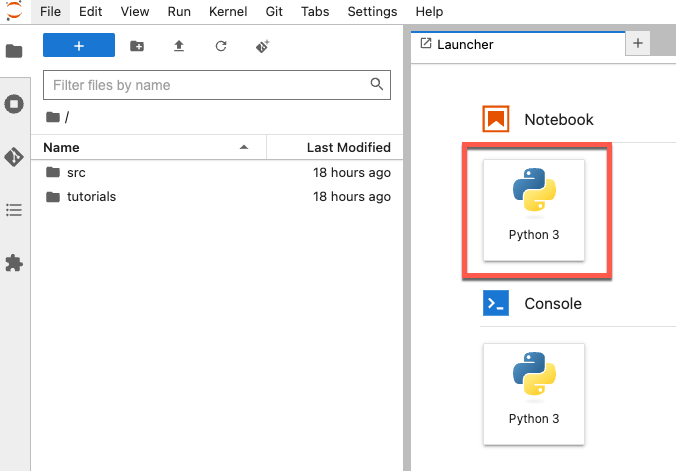Create a new folder in file browser
This screenshot has width=676, height=471.
point(137,46)
